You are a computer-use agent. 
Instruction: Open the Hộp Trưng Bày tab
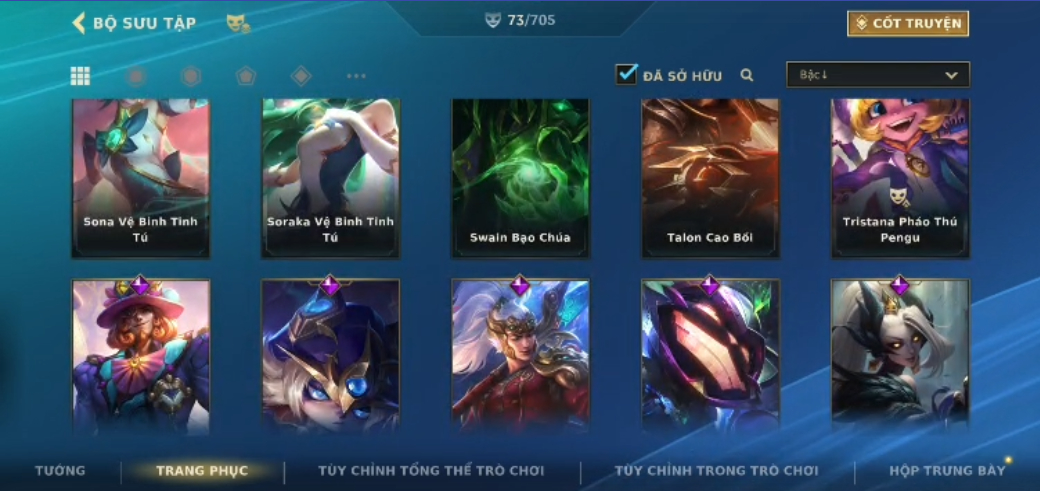[947, 470]
